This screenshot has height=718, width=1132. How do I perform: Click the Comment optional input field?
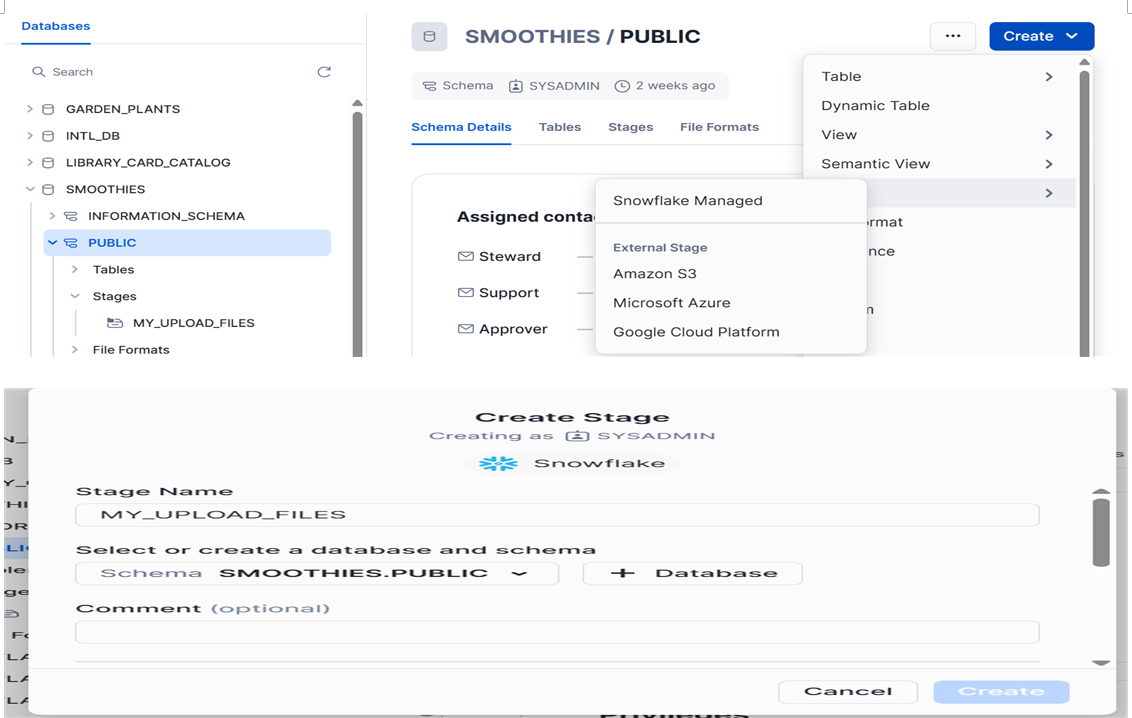click(556, 632)
